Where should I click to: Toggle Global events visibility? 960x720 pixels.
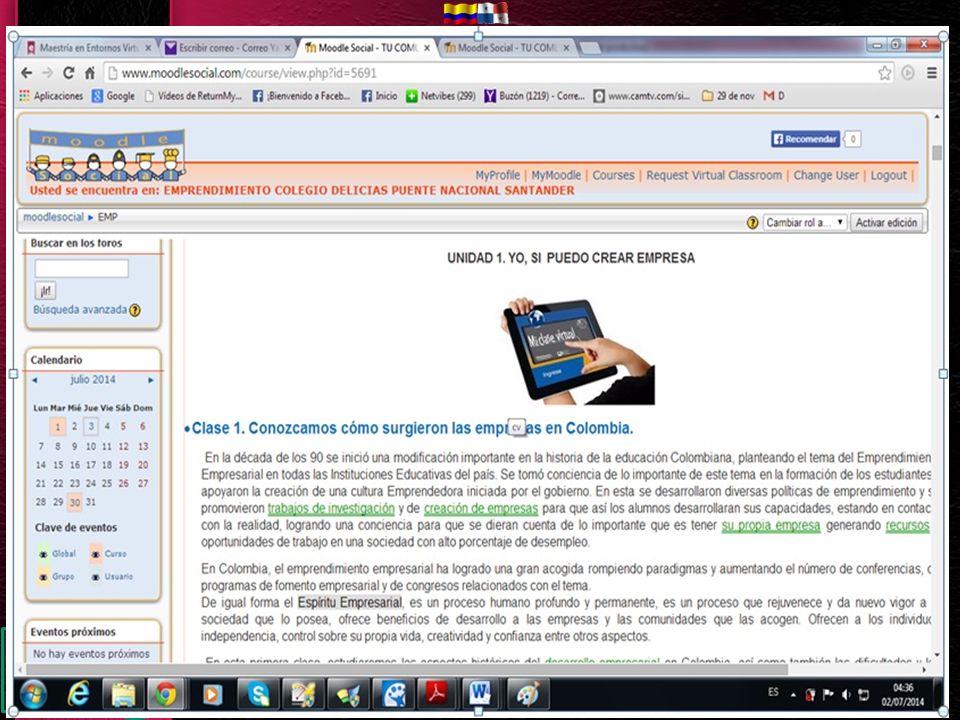coord(43,554)
